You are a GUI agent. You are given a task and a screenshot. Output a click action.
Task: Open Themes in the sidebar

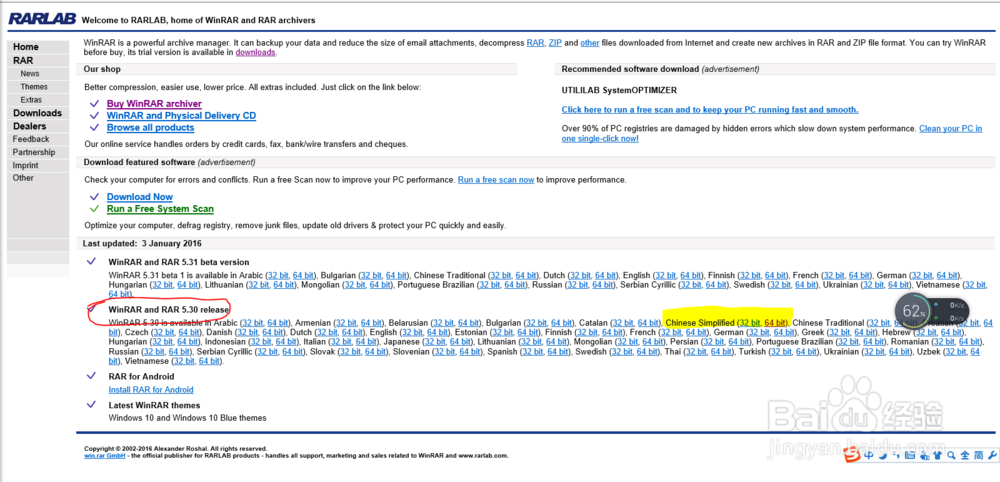[34, 87]
